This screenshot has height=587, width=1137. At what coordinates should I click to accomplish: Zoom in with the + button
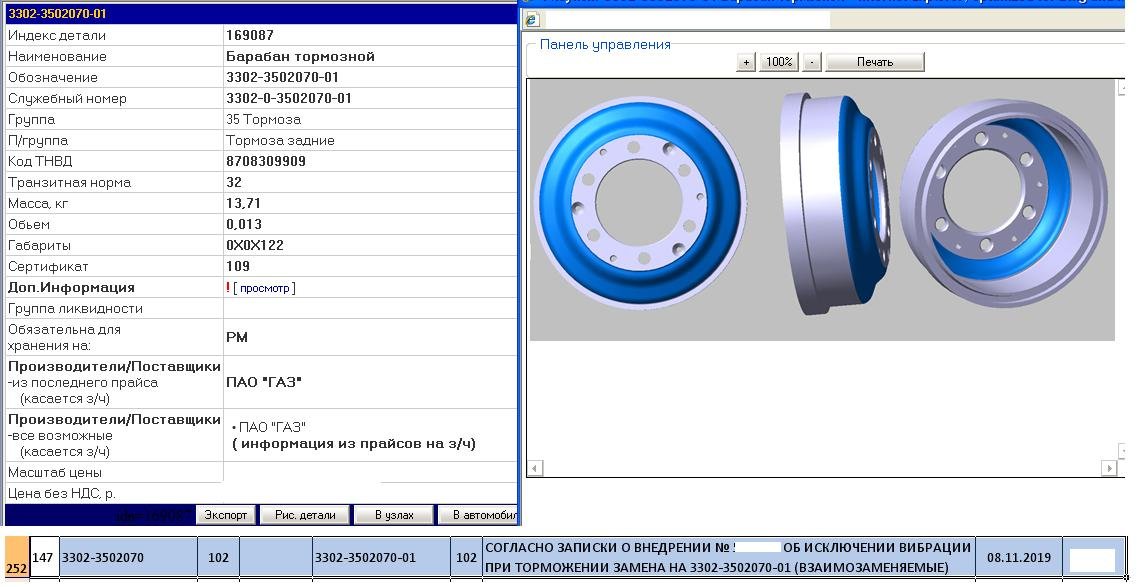pos(745,62)
